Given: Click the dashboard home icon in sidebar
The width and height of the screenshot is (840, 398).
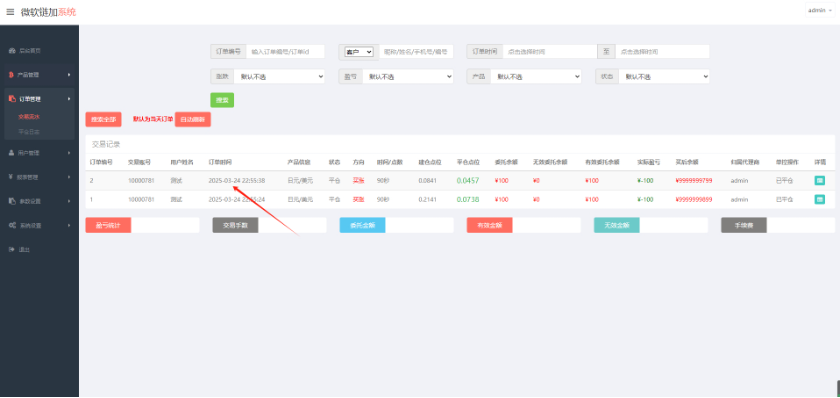Looking at the screenshot, I should click(12, 51).
